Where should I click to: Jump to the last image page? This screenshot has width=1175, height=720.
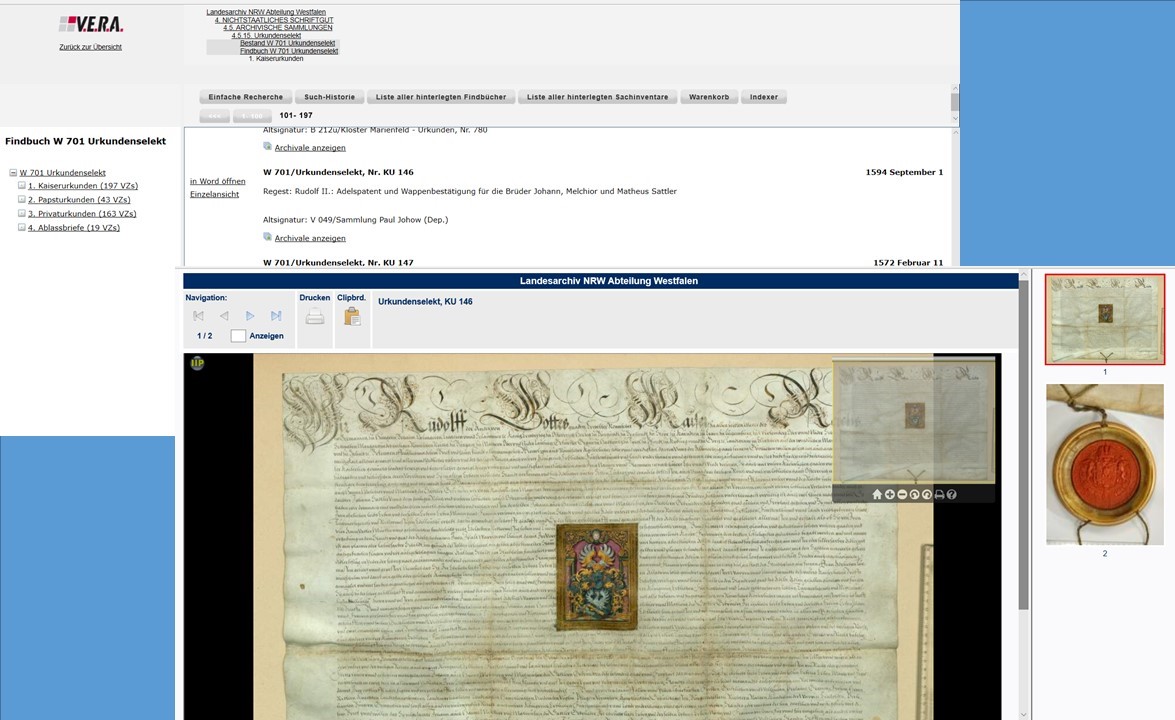pos(277,316)
